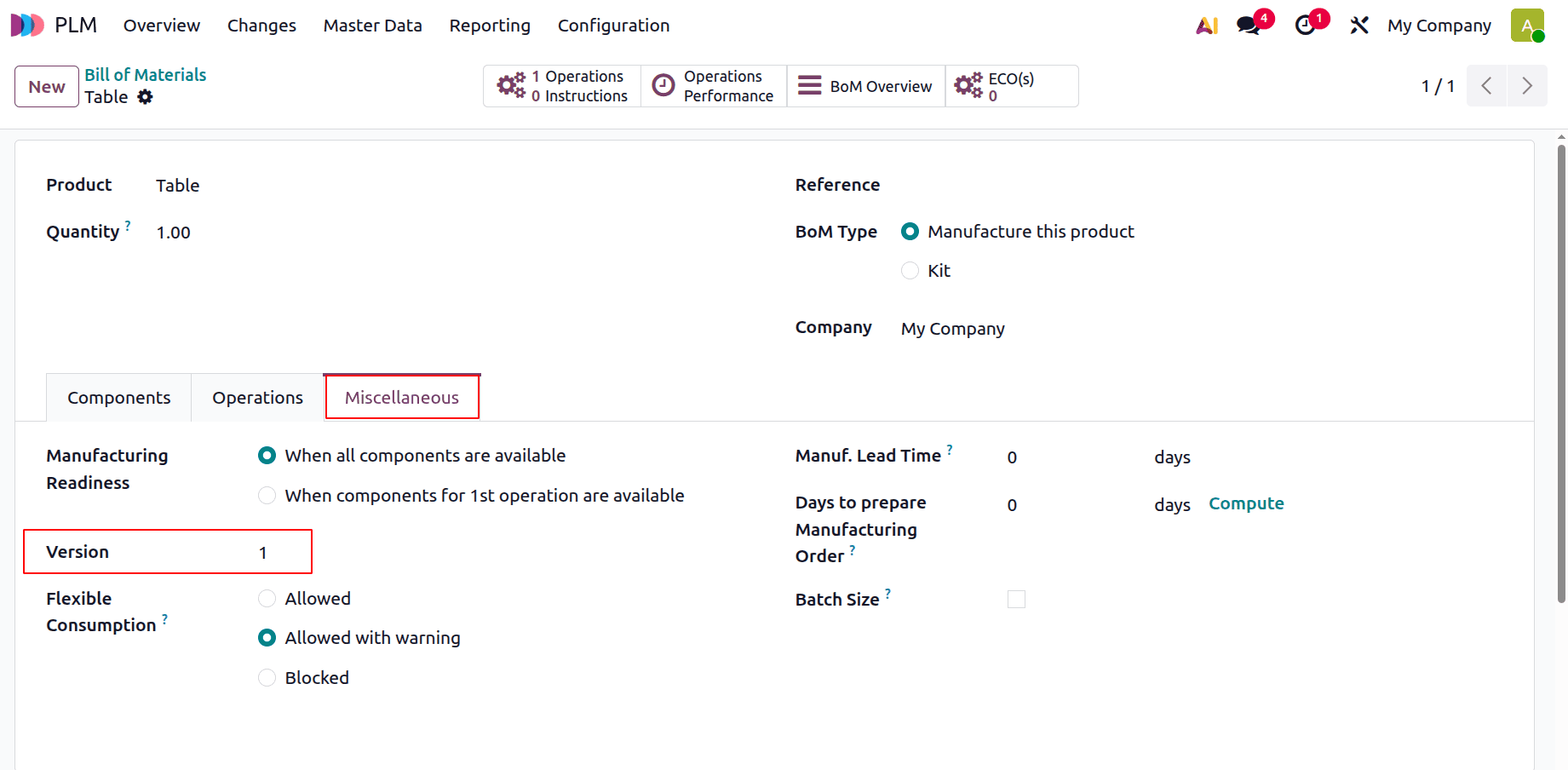
Task: Open the ECO(s) stat button
Action: pos(1012,86)
